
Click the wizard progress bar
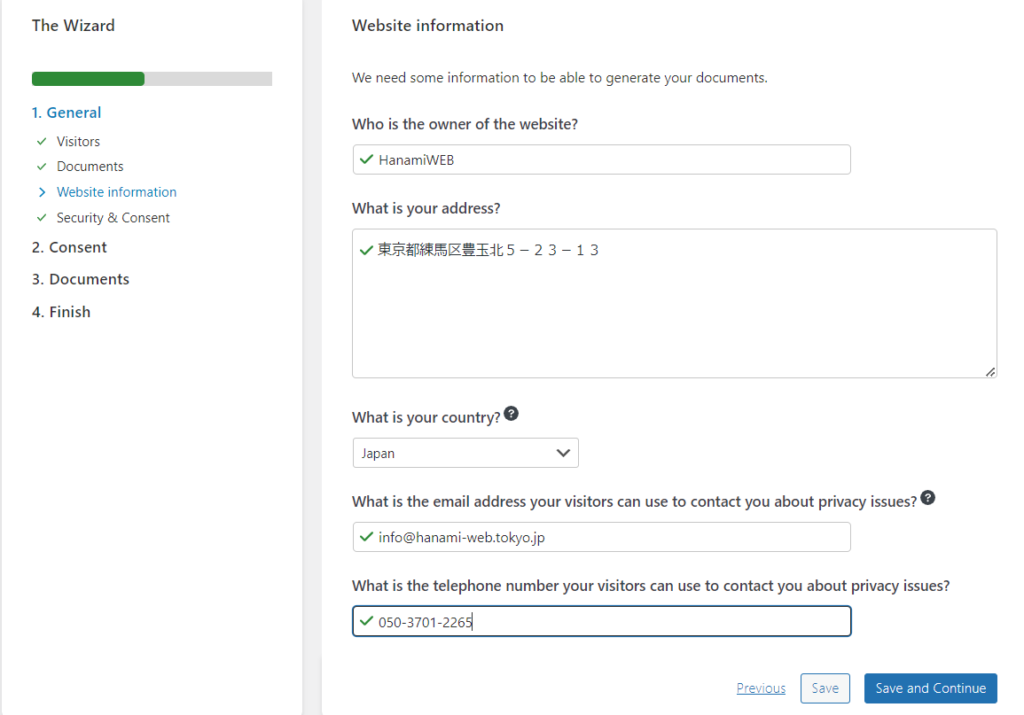pos(152,79)
